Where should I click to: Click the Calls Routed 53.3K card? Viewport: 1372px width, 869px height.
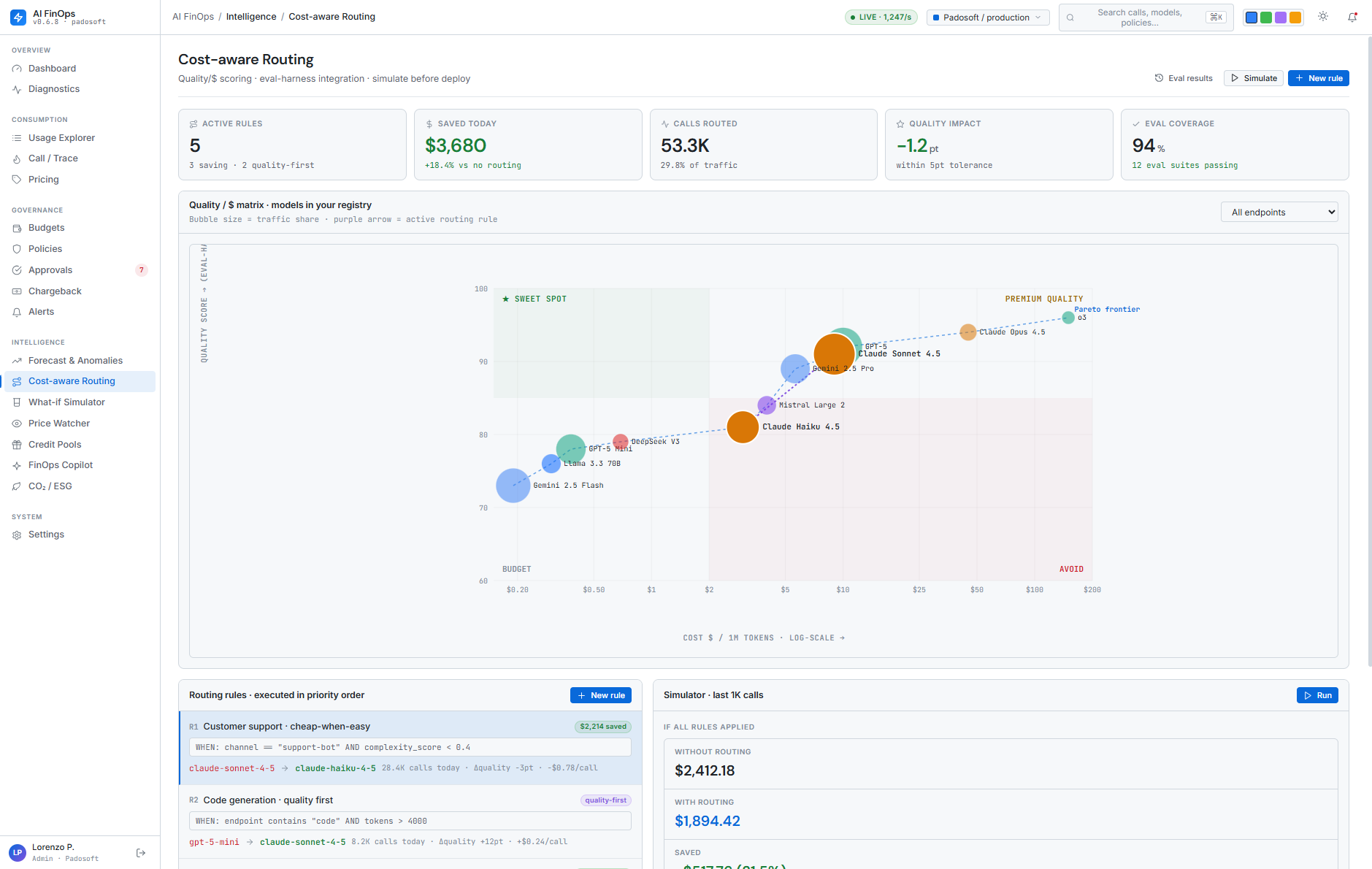(x=764, y=145)
